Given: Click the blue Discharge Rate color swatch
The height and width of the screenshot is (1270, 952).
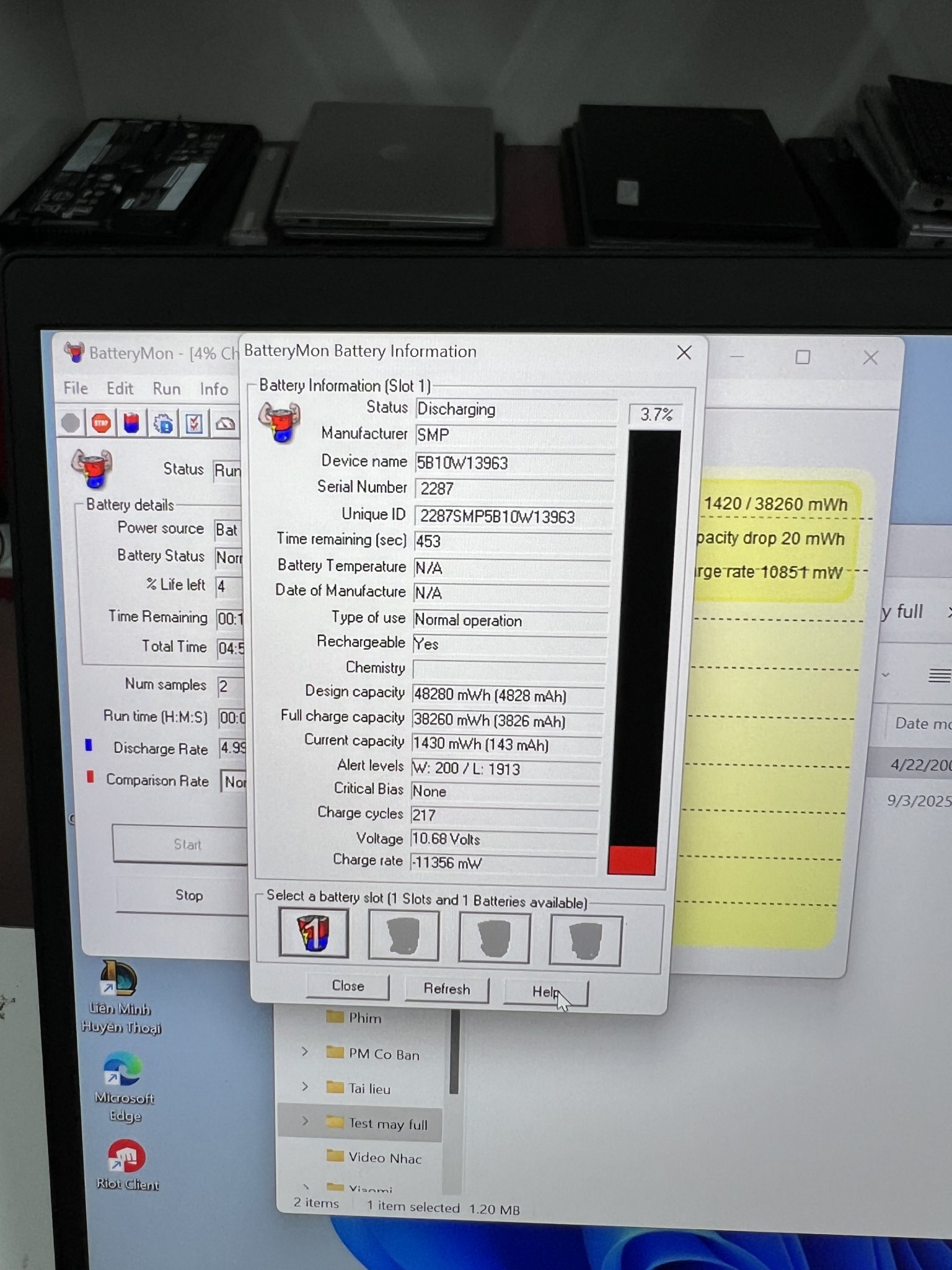Looking at the screenshot, I should pyautogui.click(x=89, y=745).
